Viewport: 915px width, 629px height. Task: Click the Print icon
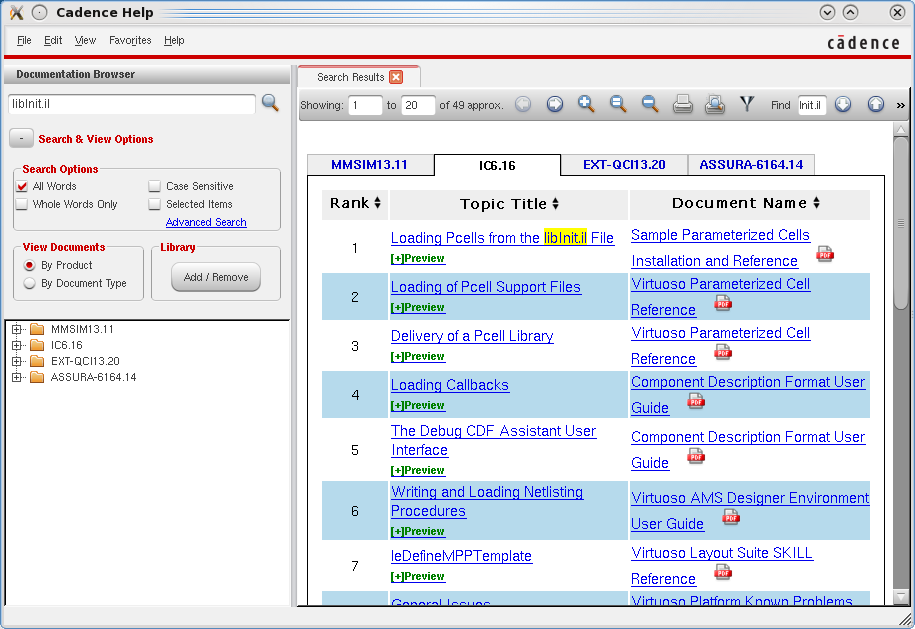pyautogui.click(x=682, y=104)
